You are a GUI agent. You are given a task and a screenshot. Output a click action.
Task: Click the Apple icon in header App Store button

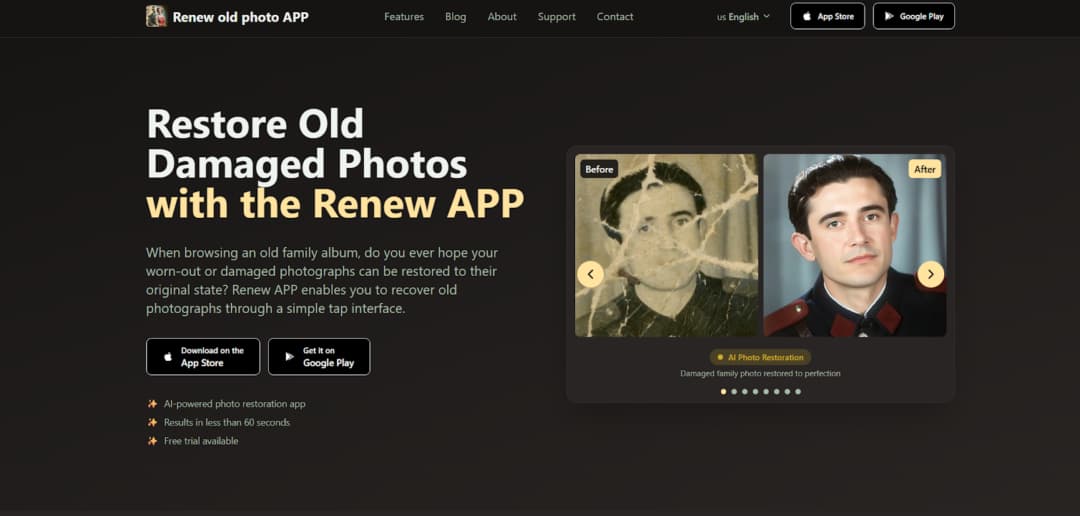[x=807, y=17]
